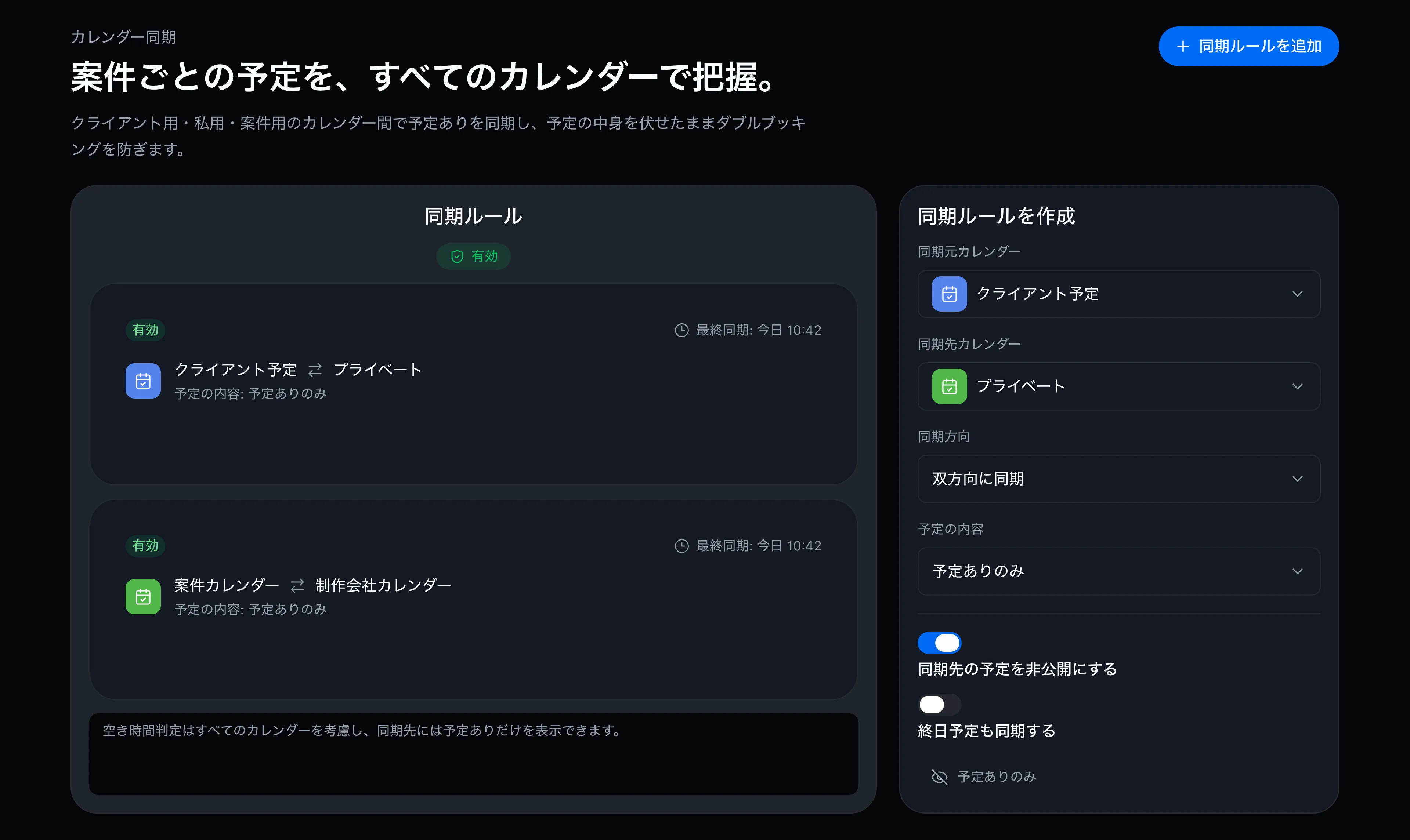Click the 予定の内容 field label above its dropdown
Viewport: 1410px width, 840px height.
[x=951, y=529]
